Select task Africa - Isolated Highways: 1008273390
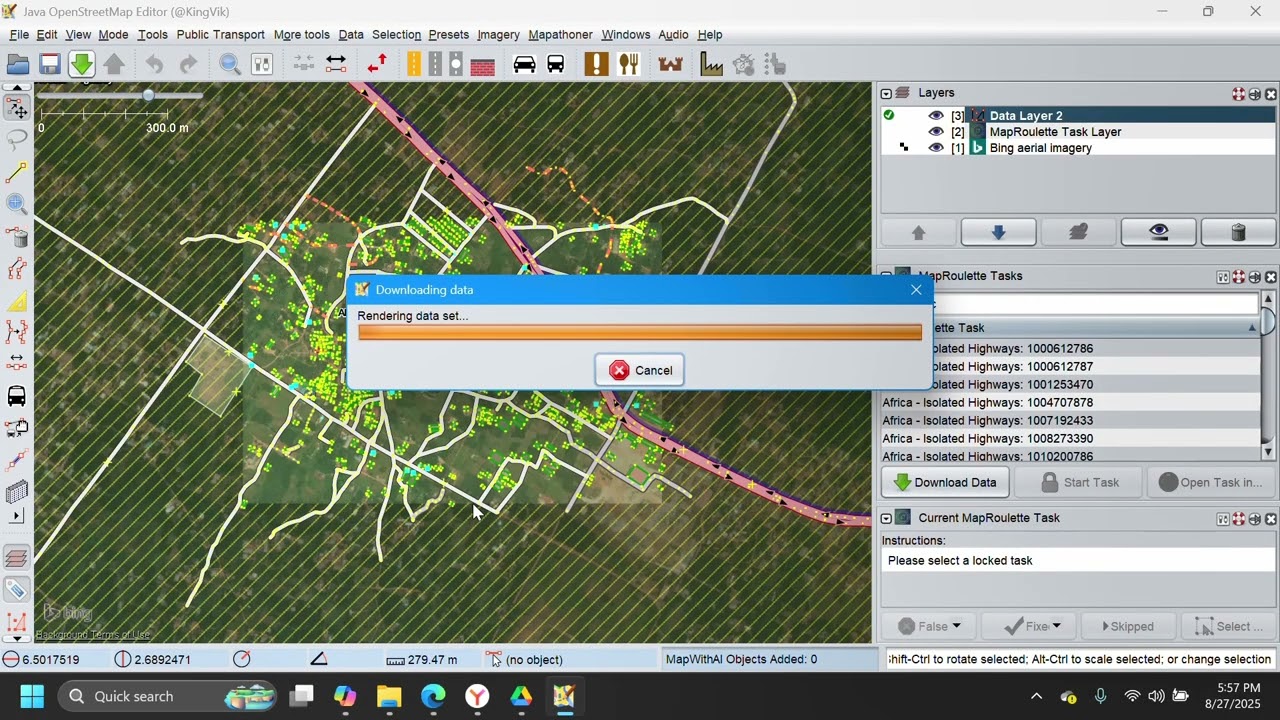1280x720 pixels. pos(1070,439)
